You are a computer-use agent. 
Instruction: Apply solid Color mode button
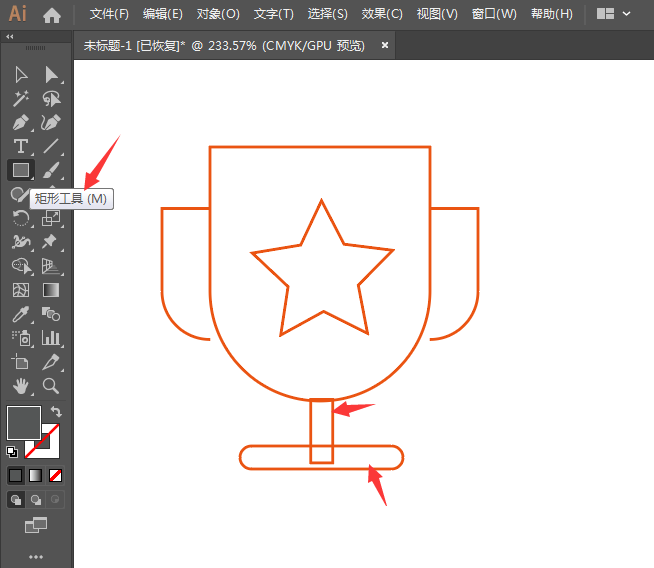15,475
